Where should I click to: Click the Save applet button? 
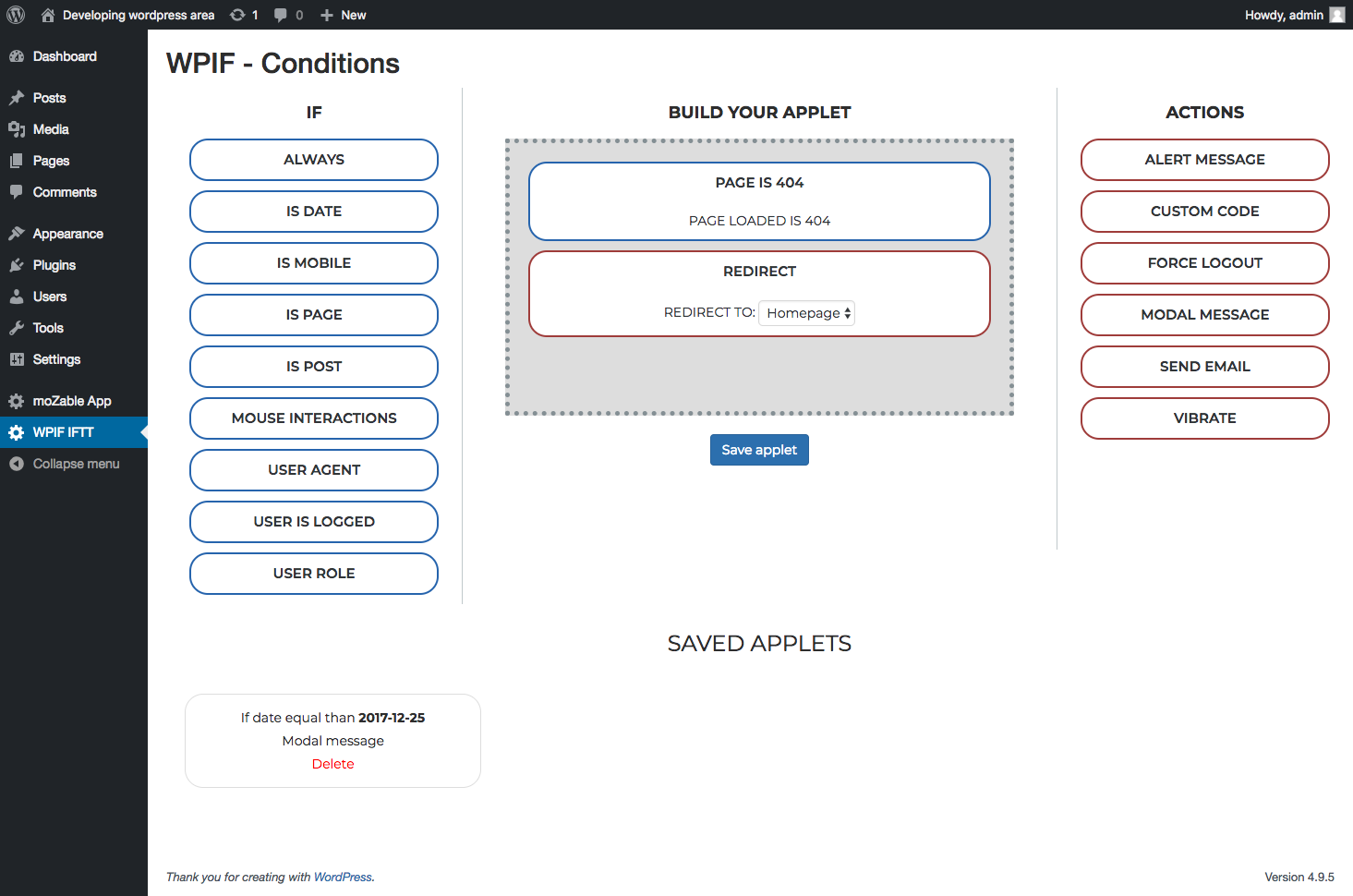[759, 450]
